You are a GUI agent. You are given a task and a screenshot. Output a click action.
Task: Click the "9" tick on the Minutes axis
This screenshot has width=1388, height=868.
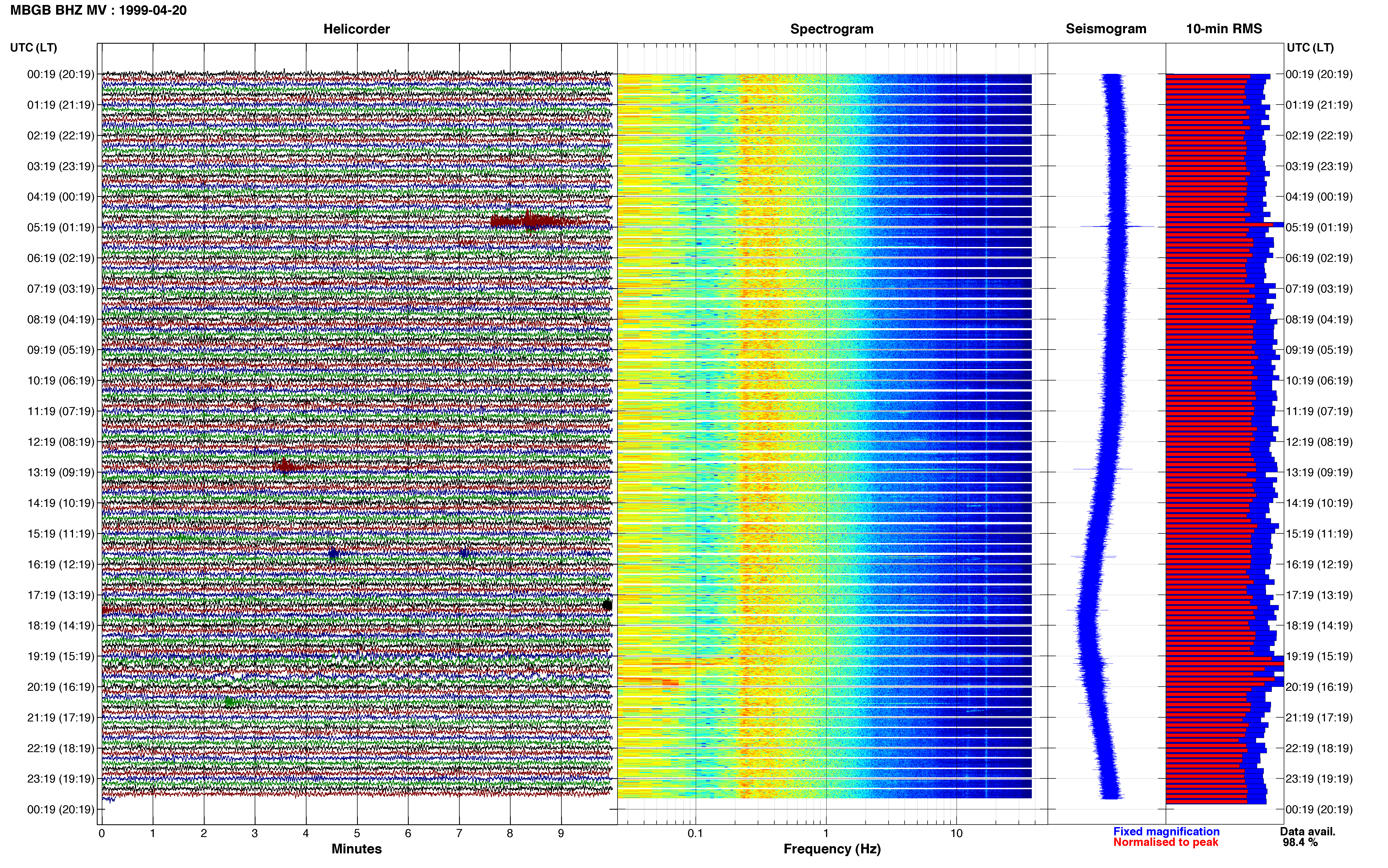tap(561, 833)
